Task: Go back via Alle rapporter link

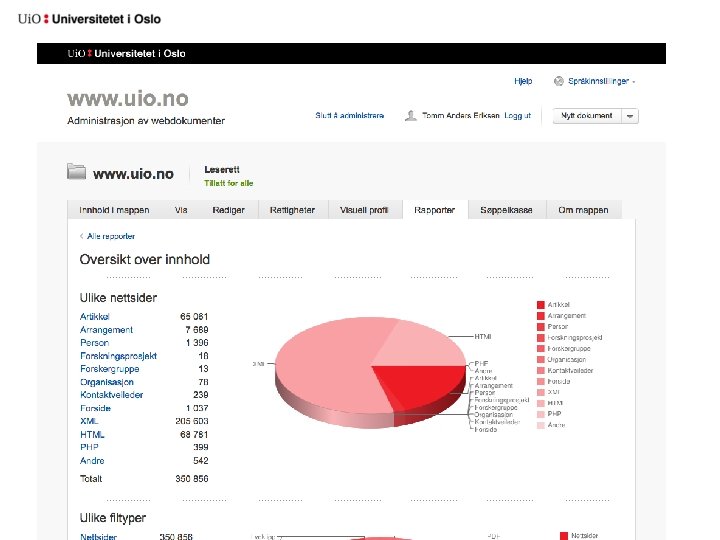Action: 111,236
